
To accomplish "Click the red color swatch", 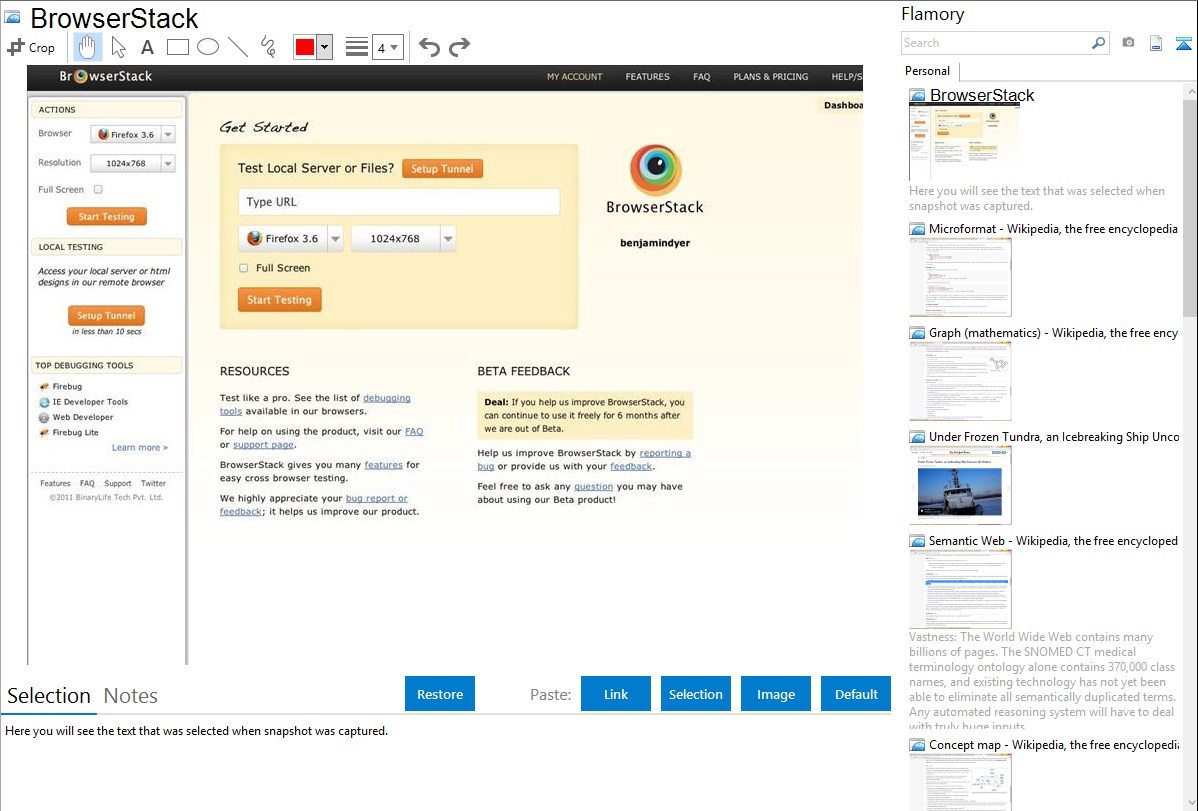I will pos(305,47).
